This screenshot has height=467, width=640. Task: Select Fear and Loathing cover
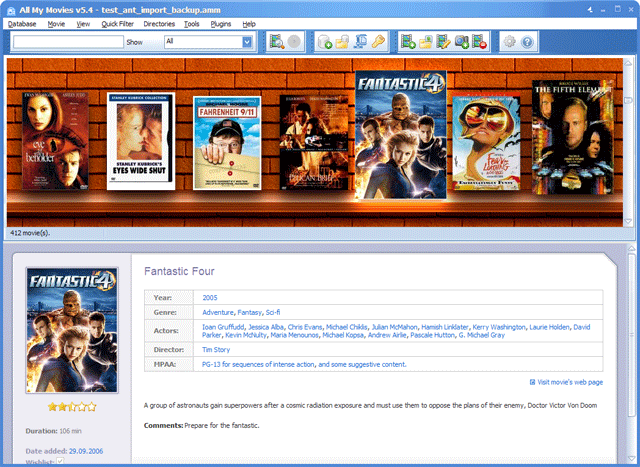[x=487, y=143]
